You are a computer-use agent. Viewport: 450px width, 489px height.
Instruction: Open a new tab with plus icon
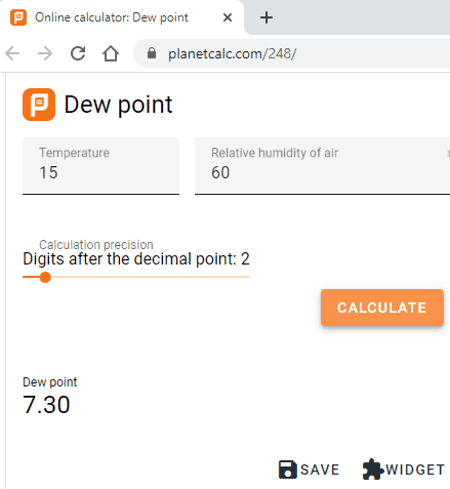[266, 17]
